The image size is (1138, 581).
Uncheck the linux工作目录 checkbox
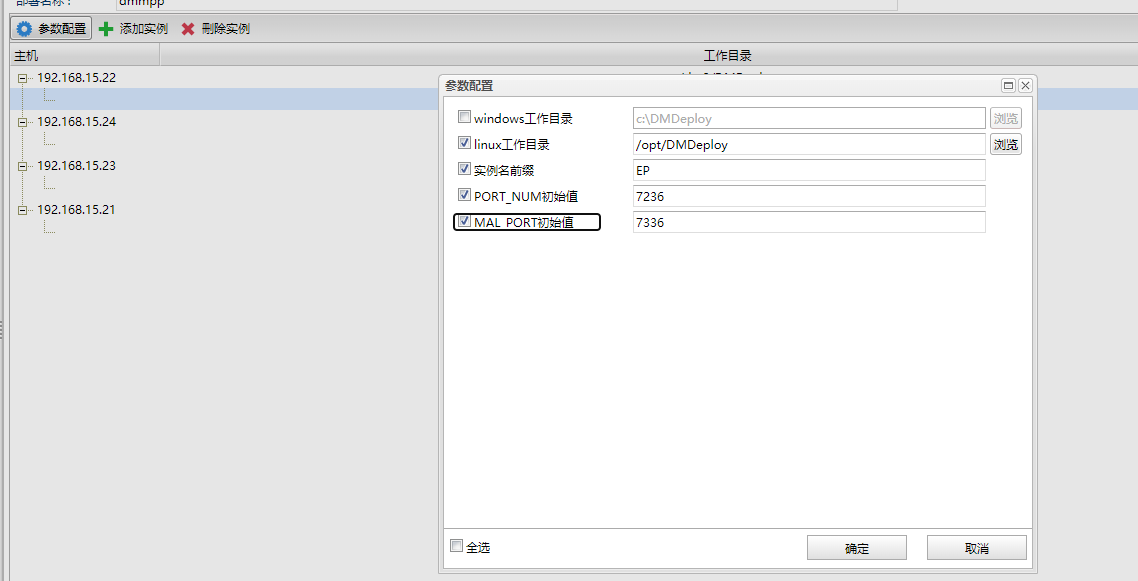[x=464, y=142]
